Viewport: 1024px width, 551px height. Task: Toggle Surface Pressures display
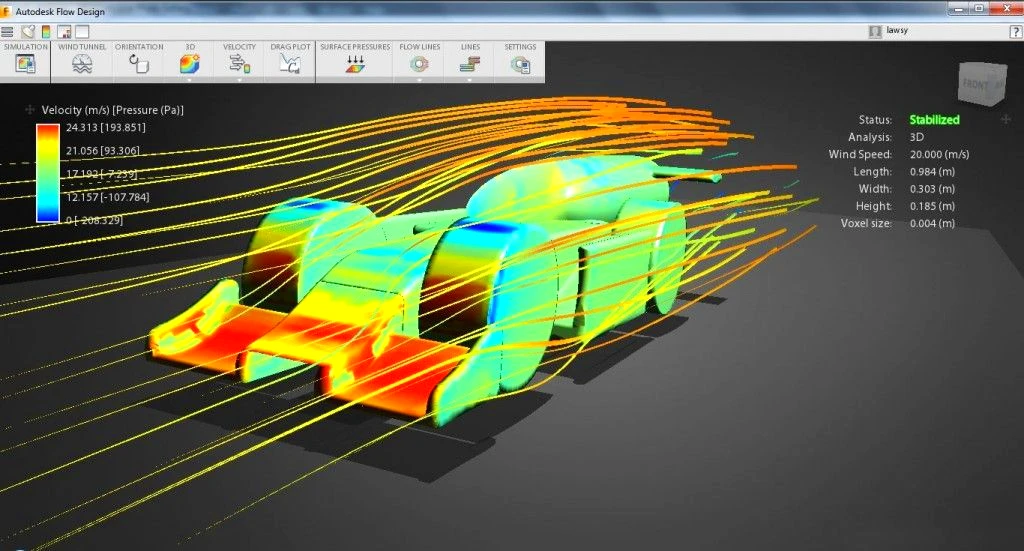click(x=355, y=60)
